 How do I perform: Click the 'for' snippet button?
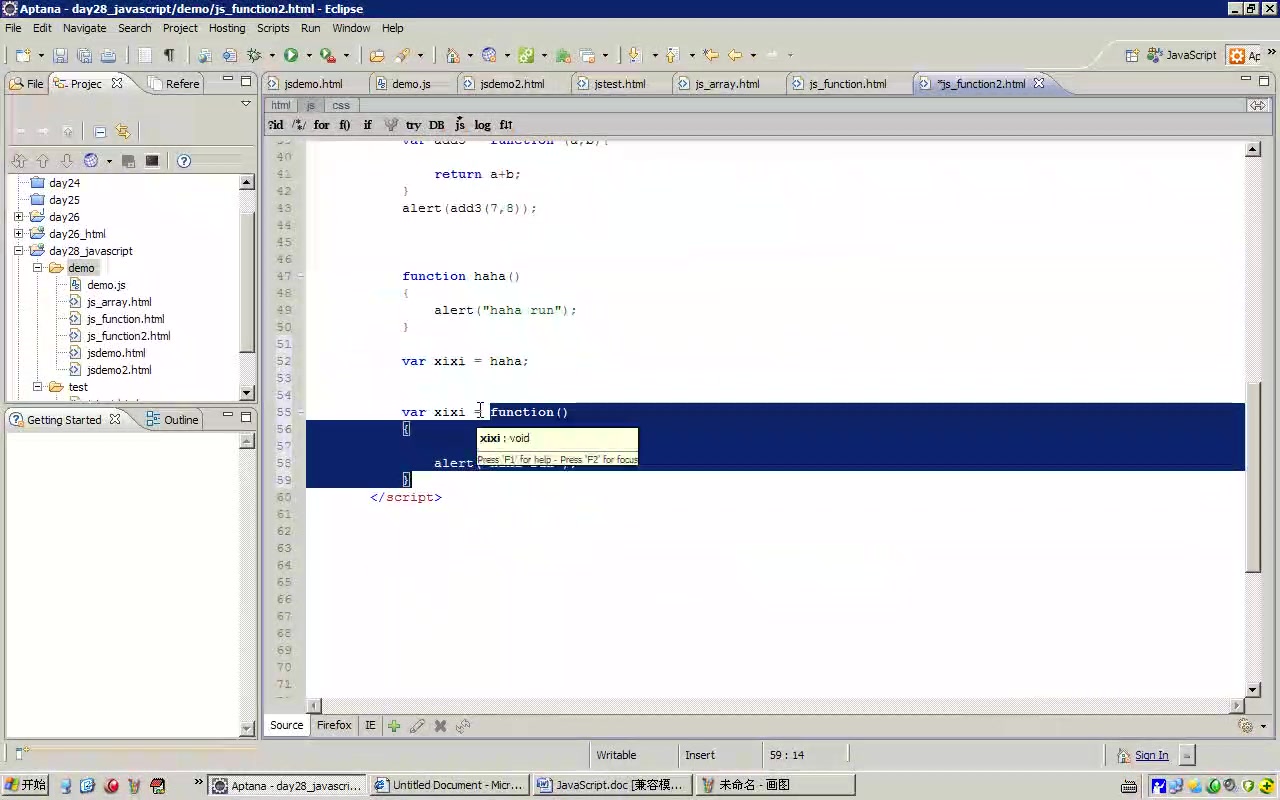321,125
